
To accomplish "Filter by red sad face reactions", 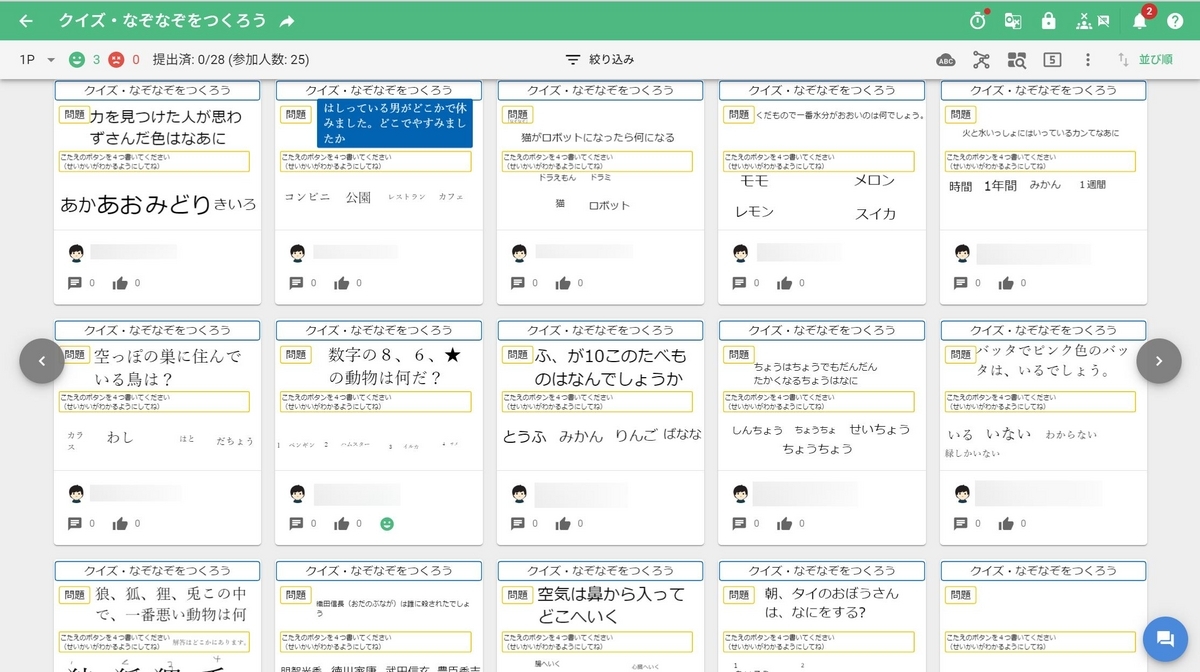I will coord(116,60).
